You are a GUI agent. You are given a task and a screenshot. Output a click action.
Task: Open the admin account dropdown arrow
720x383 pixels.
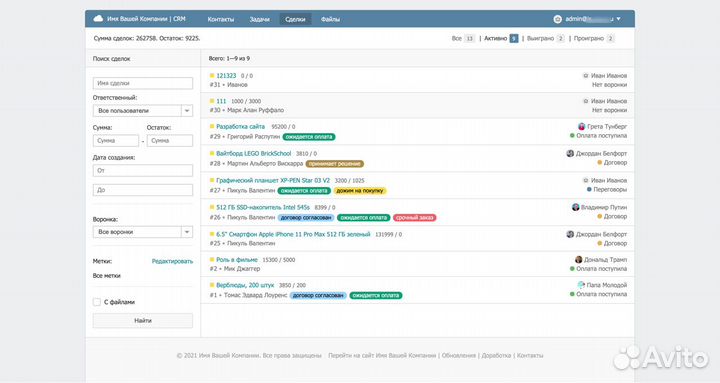point(619,19)
